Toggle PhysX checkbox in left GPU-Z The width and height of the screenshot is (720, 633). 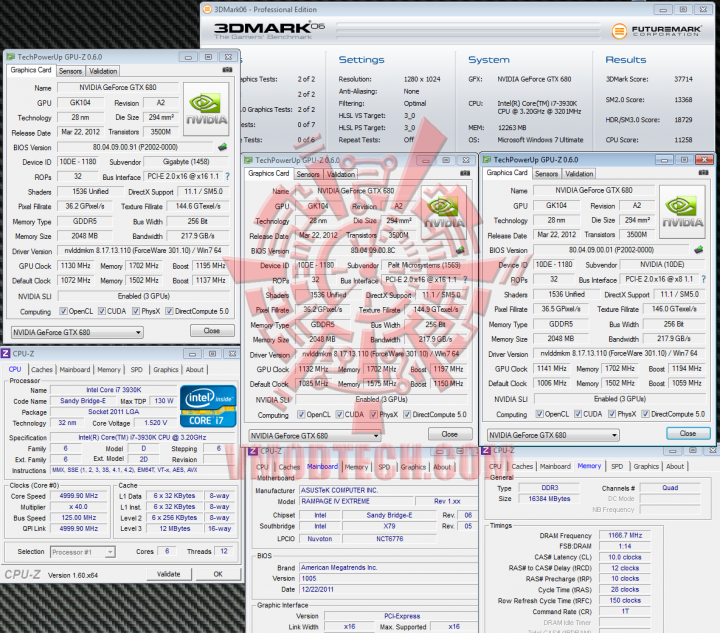click(x=136, y=311)
